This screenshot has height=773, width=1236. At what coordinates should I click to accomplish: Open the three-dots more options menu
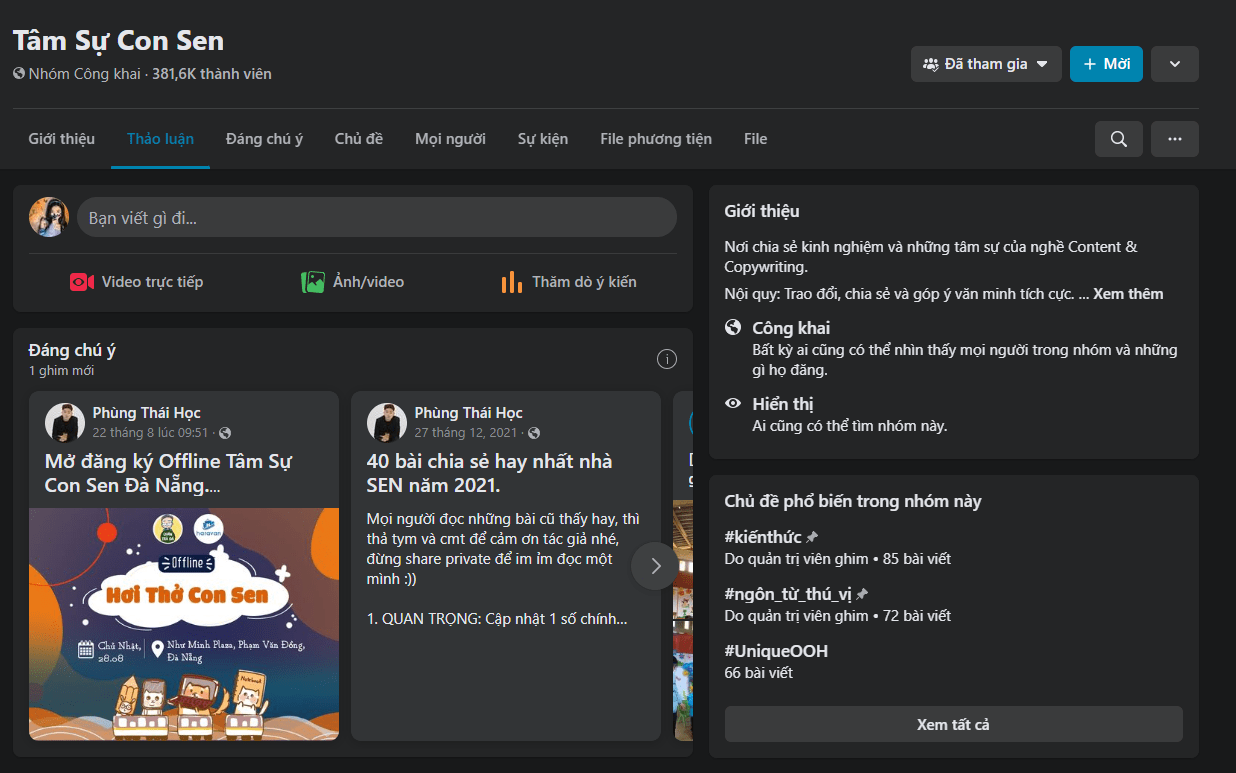point(1175,139)
